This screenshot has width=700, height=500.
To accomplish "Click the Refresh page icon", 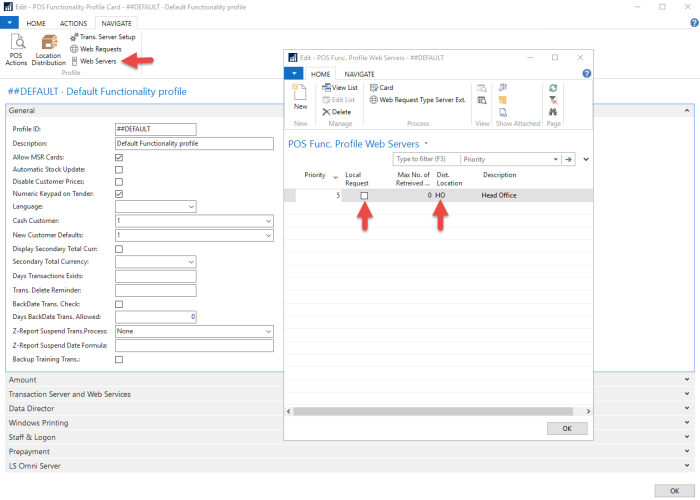I will pyautogui.click(x=553, y=88).
